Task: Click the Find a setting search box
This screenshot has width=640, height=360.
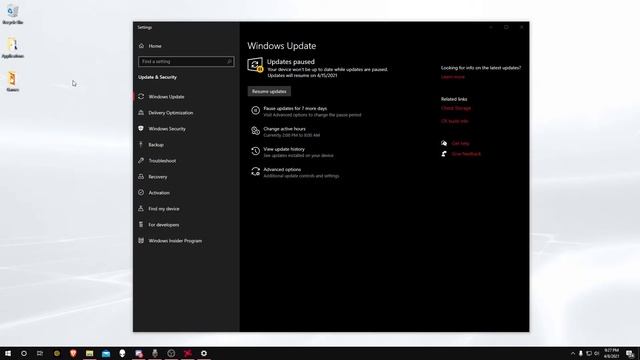Action: coord(186,62)
